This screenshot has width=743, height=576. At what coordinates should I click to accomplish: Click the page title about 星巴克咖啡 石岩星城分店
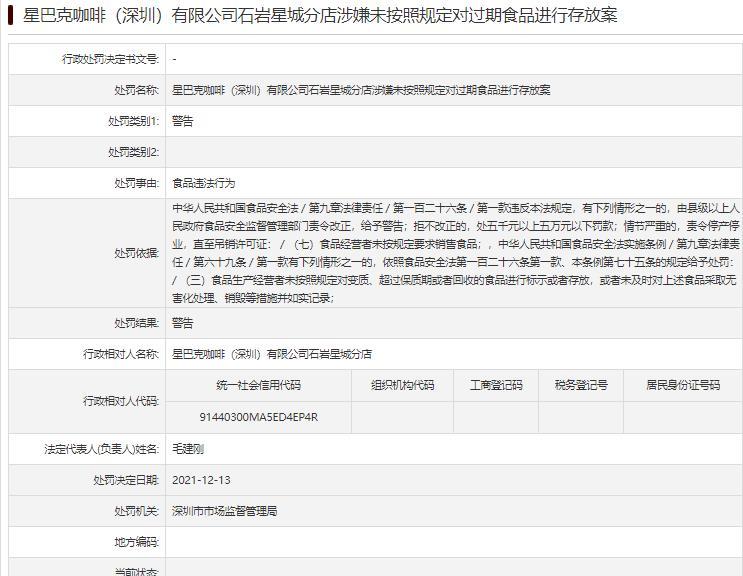[x=320, y=15]
